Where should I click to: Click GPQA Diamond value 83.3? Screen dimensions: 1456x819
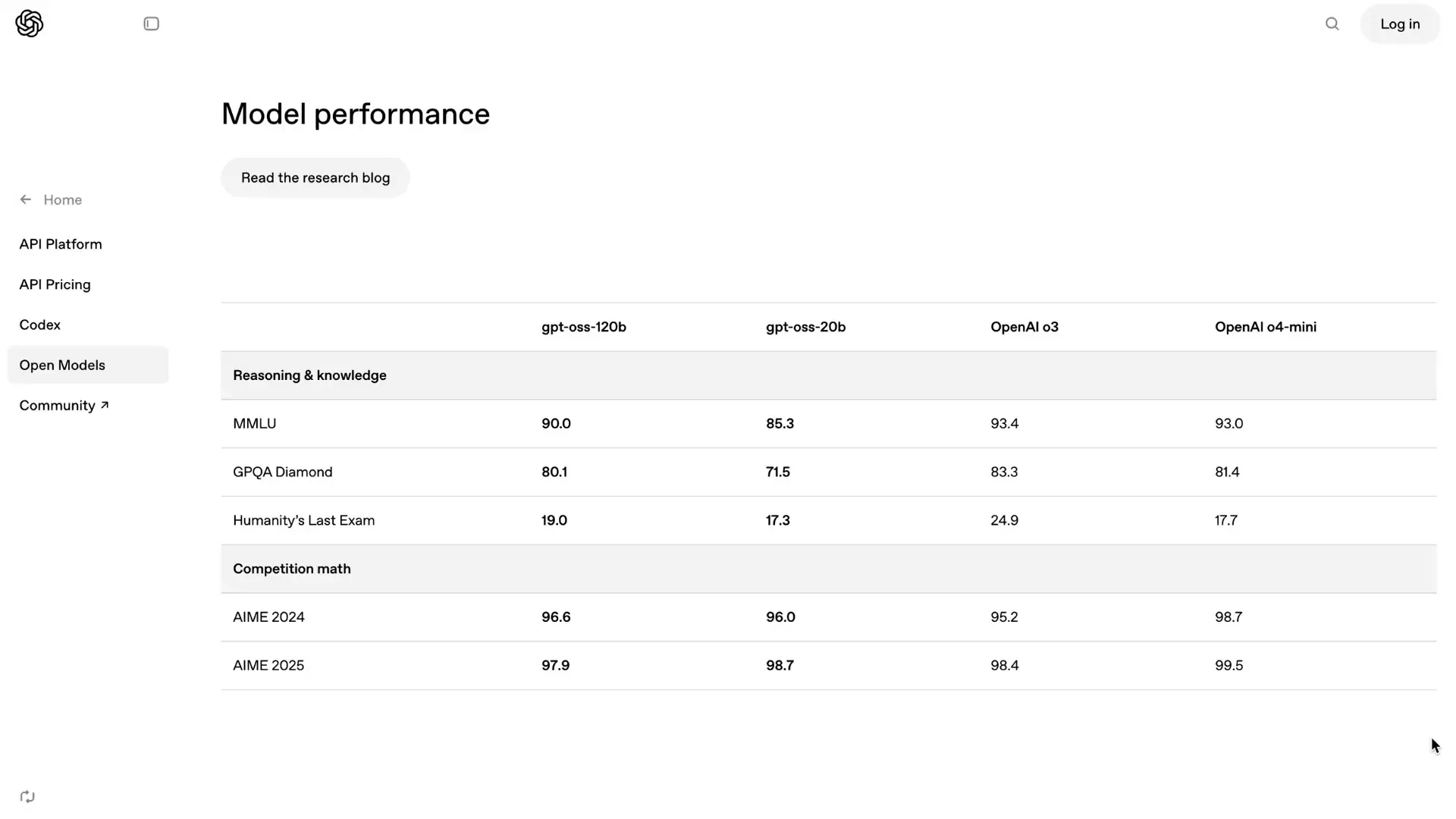pos(1004,472)
